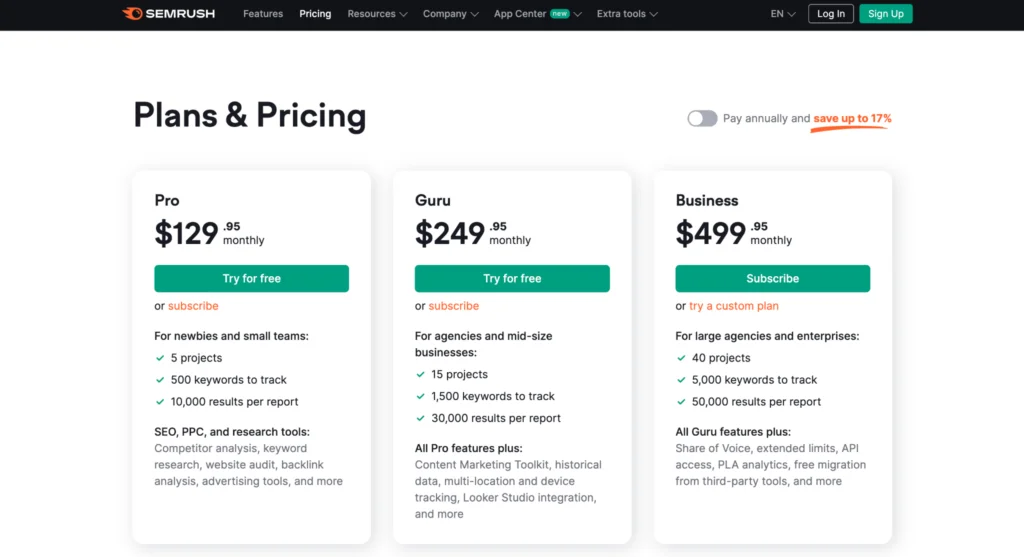Screen dimensions: 1024x557
Task: Open the Features menu item
Action: tap(263, 14)
